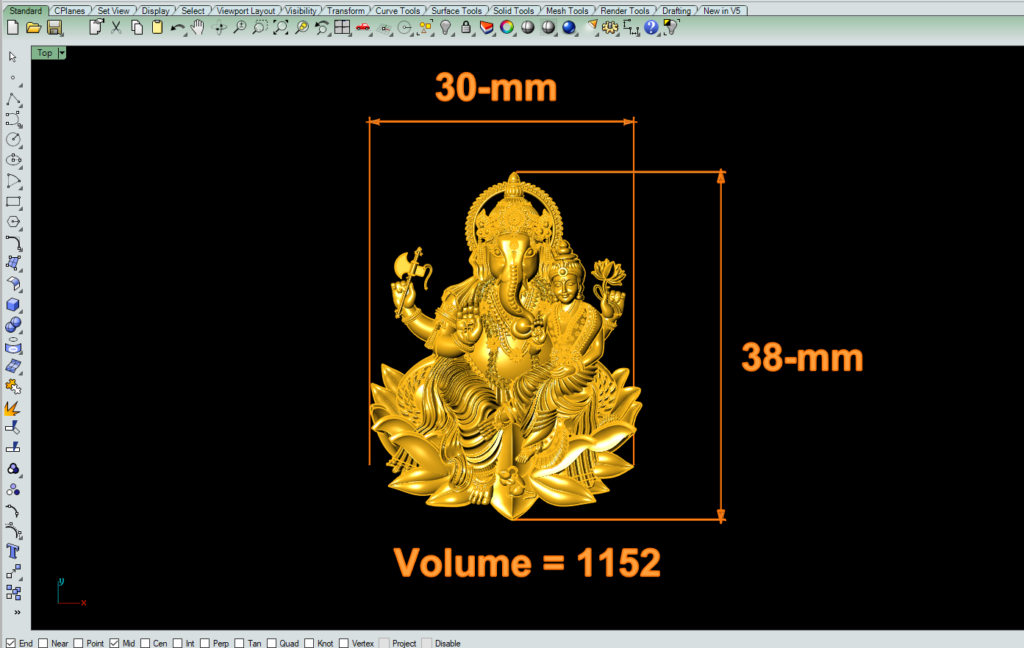The height and width of the screenshot is (648, 1024).
Task: Open the Solid Tools tab
Action: tap(513, 10)
